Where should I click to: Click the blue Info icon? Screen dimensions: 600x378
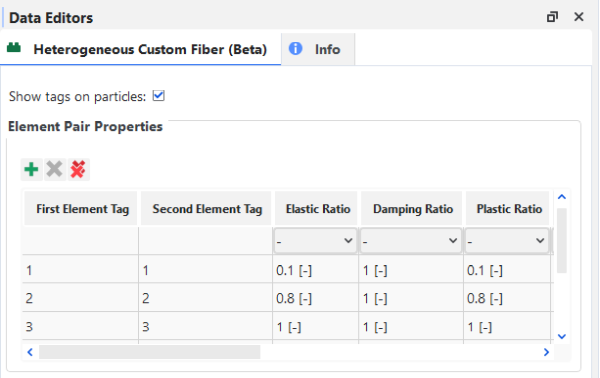click(x=295, y=49)
